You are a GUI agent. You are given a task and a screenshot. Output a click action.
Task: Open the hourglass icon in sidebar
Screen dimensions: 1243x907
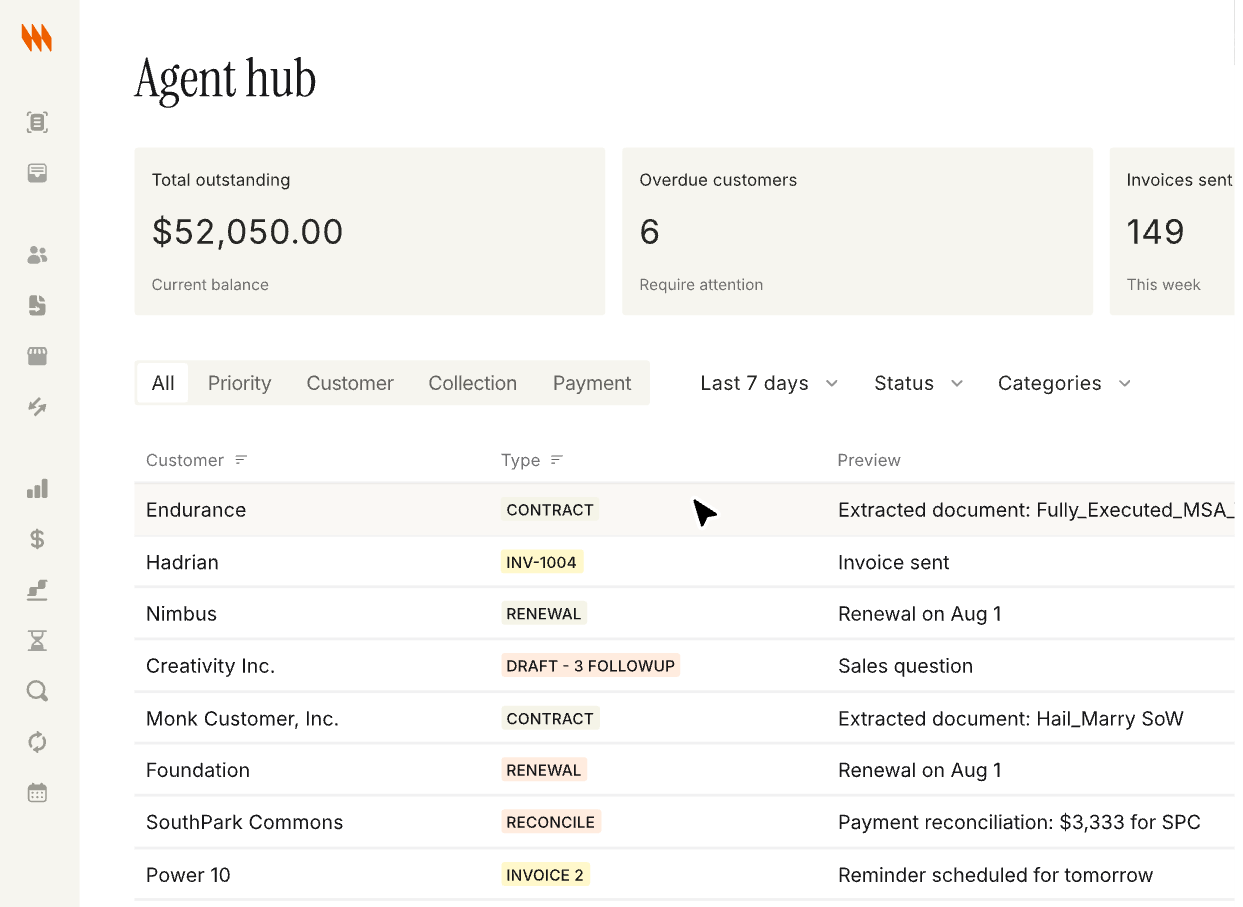click(x=37, y=640)
